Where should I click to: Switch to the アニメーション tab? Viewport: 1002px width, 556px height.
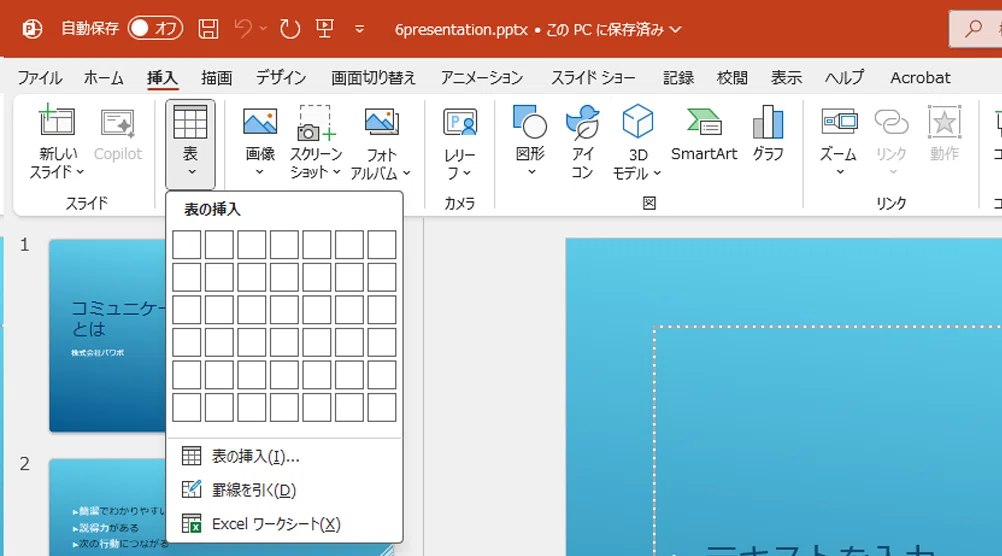coord(482,78)
